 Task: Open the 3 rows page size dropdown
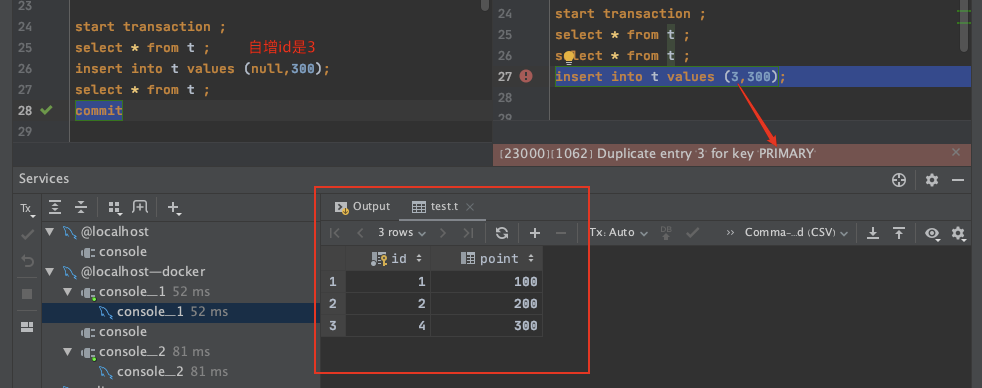(x=401, y=233)
